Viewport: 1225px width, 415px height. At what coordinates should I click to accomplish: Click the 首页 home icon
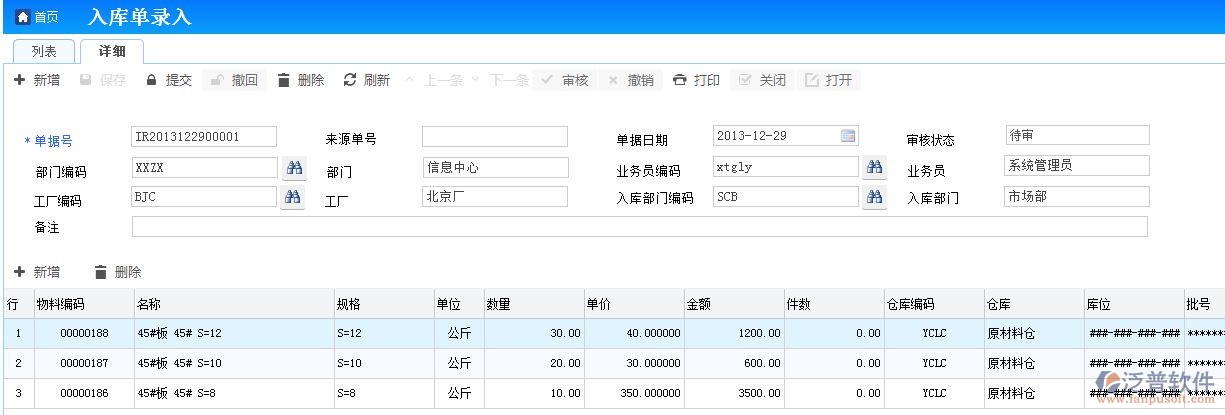(x=23, y=17)
